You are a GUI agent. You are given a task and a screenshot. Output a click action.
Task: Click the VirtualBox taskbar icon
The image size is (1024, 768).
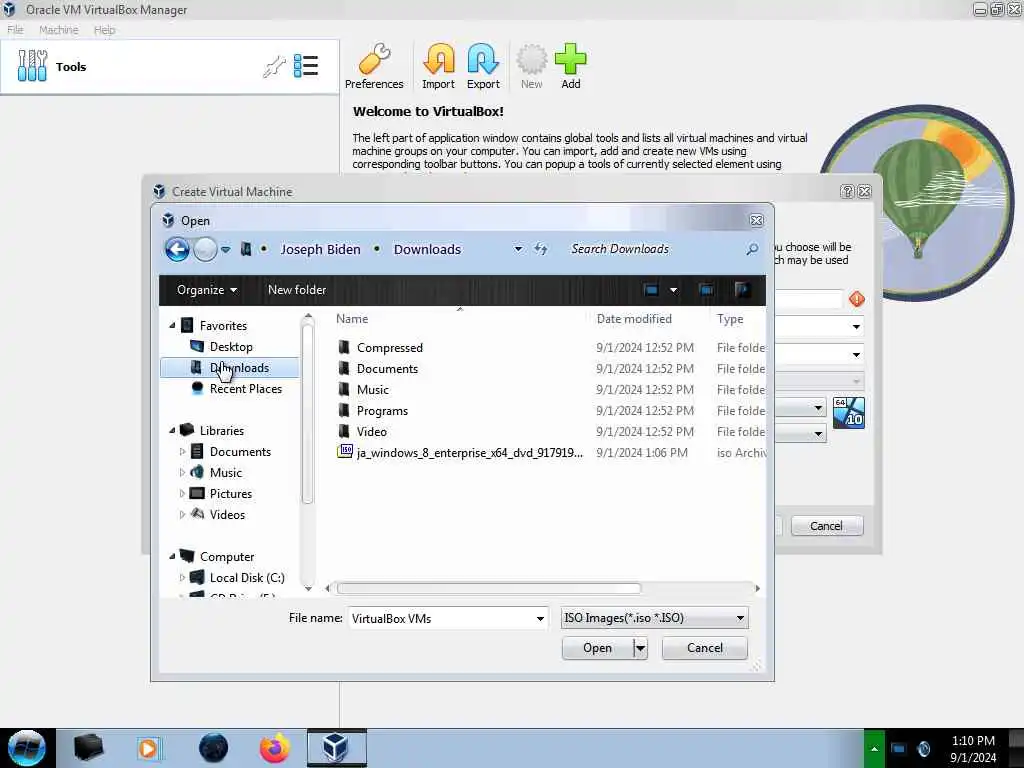click(336, 748)
